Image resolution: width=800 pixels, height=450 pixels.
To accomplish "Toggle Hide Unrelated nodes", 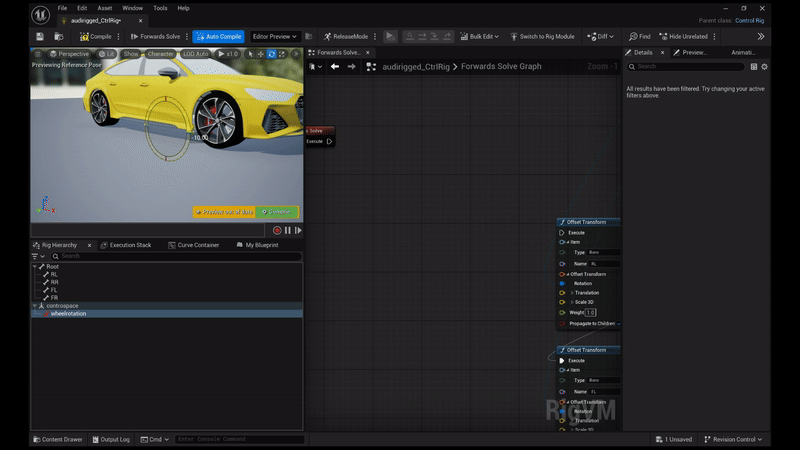I will [684, 37].
